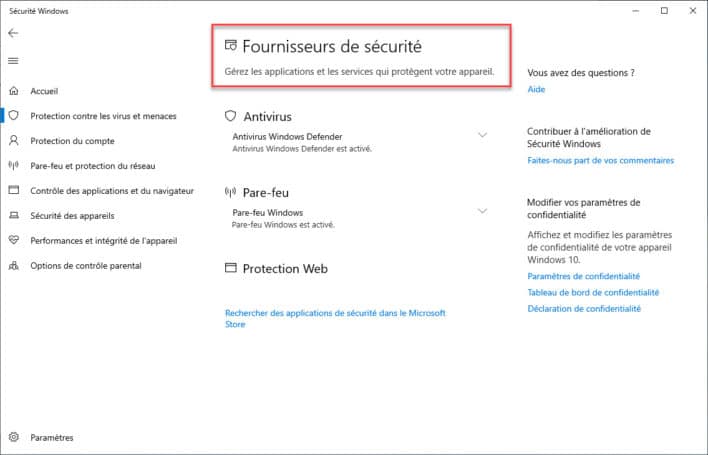This screenshot has height=455, width=708.
Task: Open Tableau de bord de confidentialité
Action: point(593,292)
